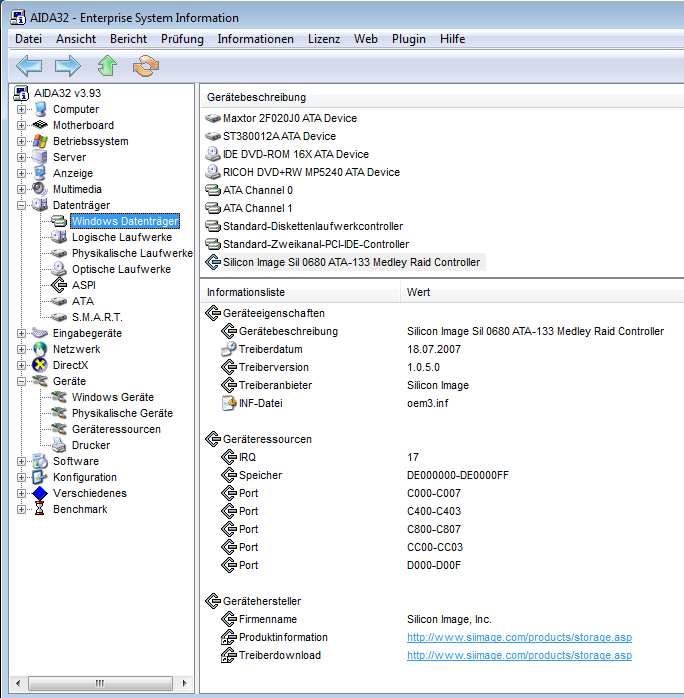684x698 pixels.
Task: Click the green up arrow toolbar icon
Action: point(107,66)
